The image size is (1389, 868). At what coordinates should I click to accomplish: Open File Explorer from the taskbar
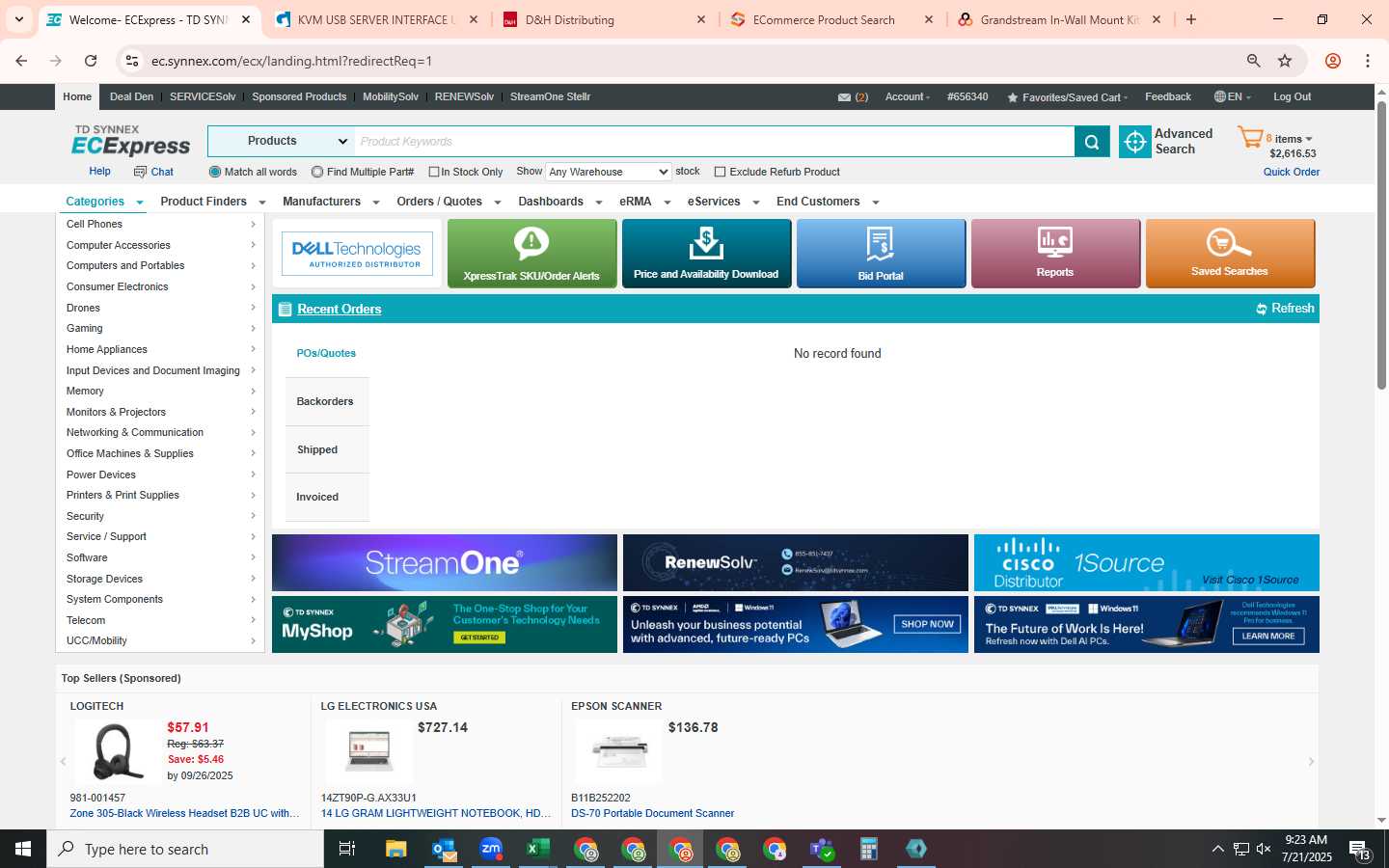[396, 849]
